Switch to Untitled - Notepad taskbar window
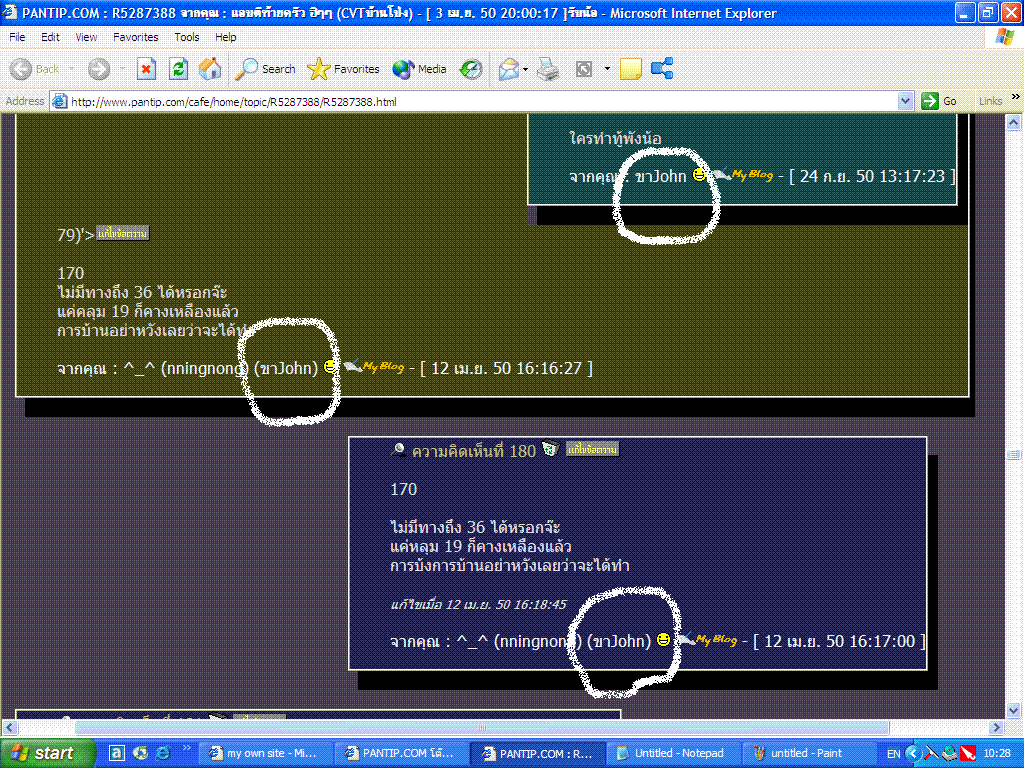The height and width of the screenshot is (768, 1024). 673,753
